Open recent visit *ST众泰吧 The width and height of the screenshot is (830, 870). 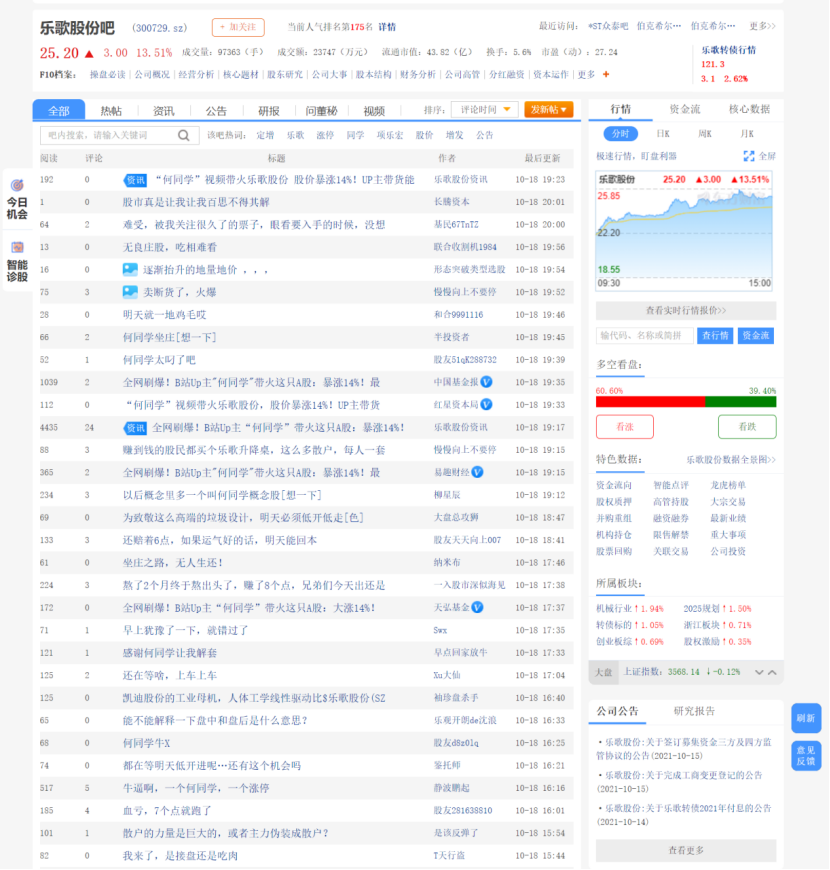[x=608, y=26]
